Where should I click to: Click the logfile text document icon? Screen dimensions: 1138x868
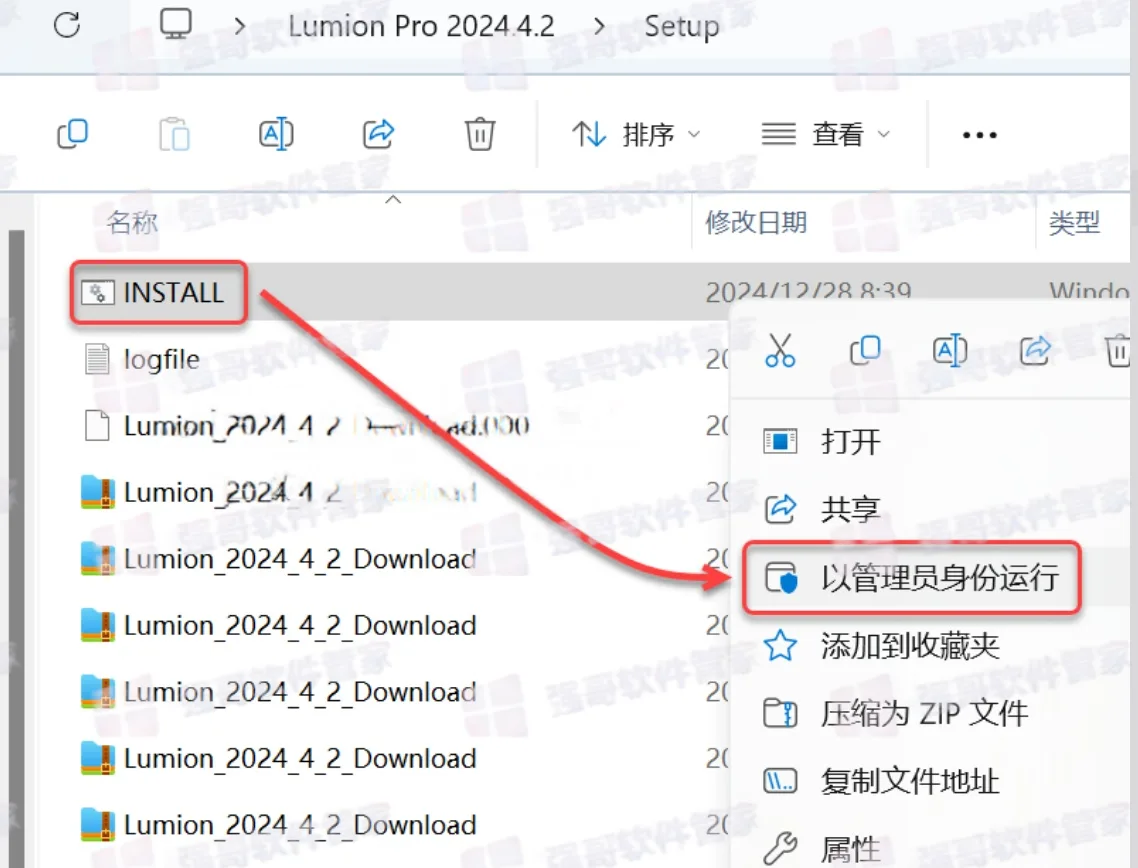point(97,359)
